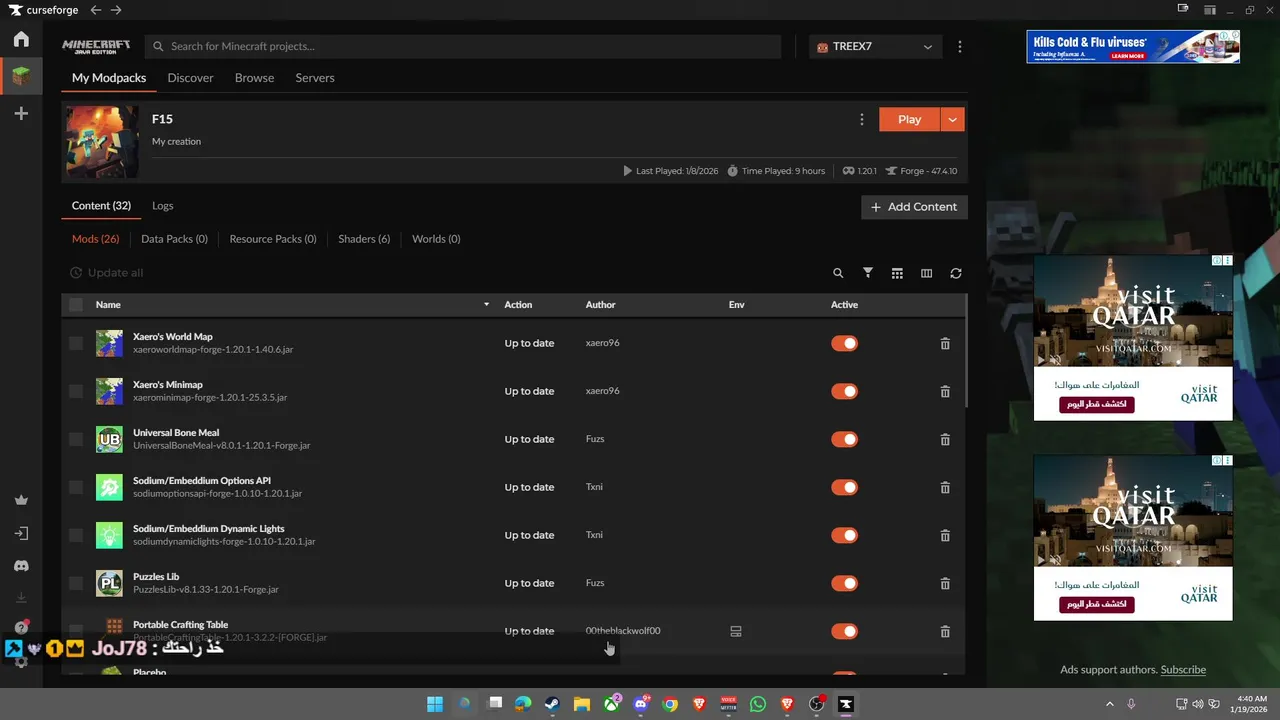
Task: Check the Sodium/Embeddium Options API row checkbox
Action: pyautogui.click(x=76, y=487)
